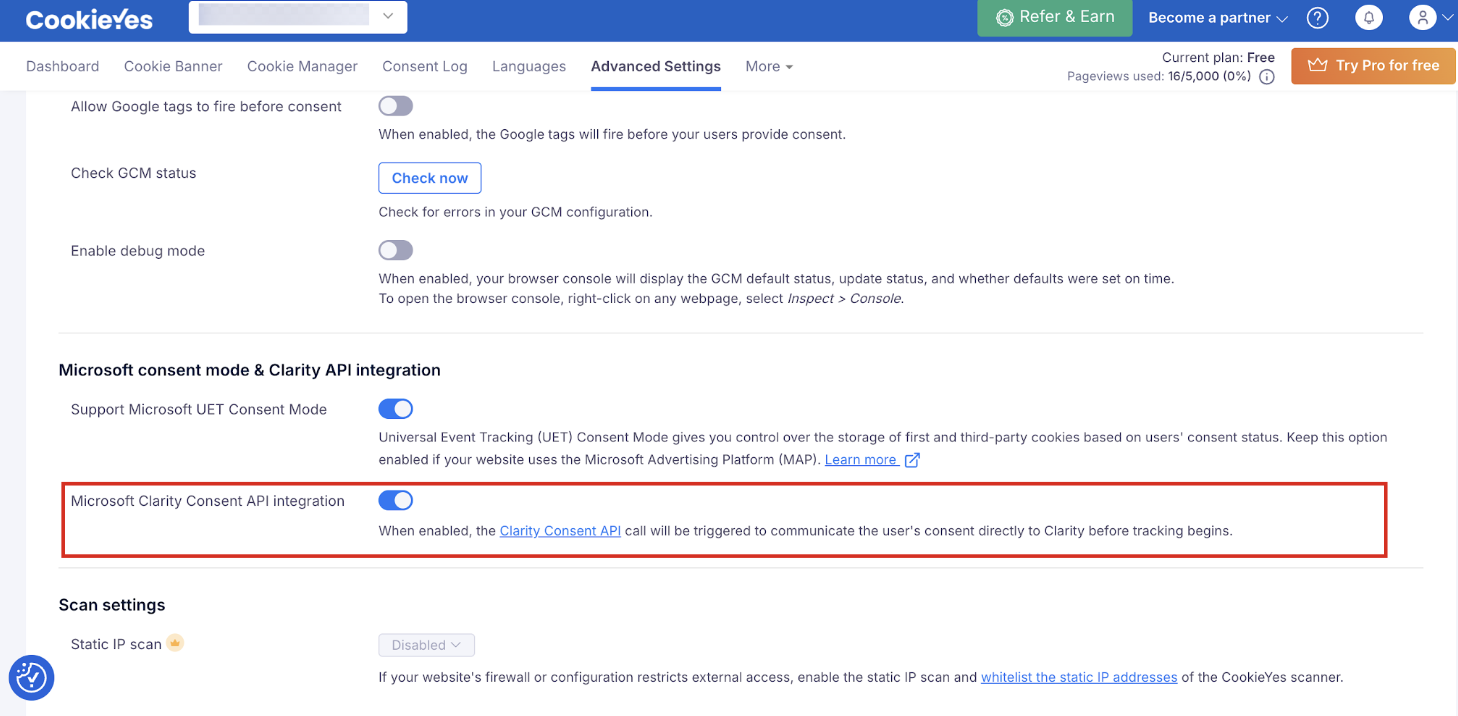Viewport: 1458px width, 716px height.
Task: Open the Learn more link
Action: tap(861, 460)
